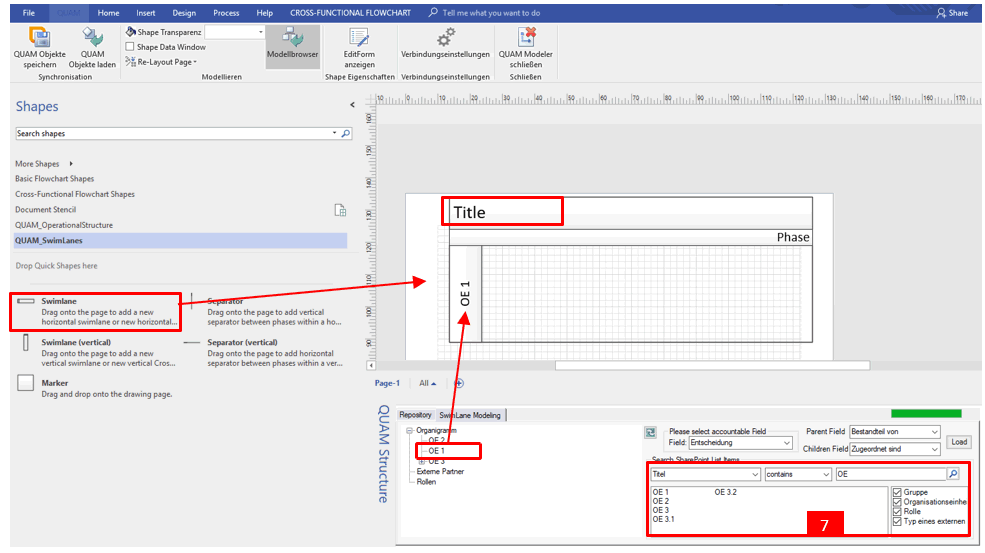Enable the Shape Data Window checkbox

point(131,47)
